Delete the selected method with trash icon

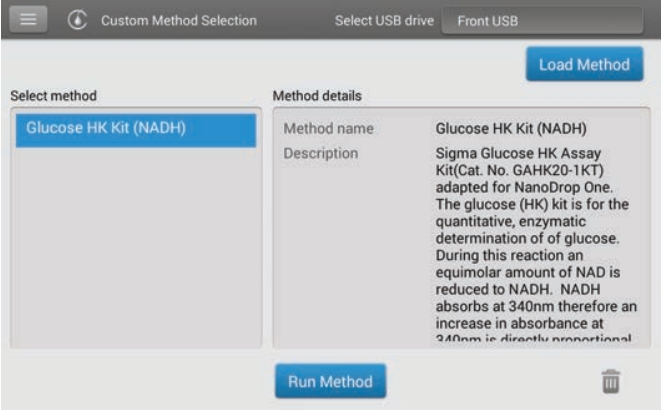(x=611, y=381)
